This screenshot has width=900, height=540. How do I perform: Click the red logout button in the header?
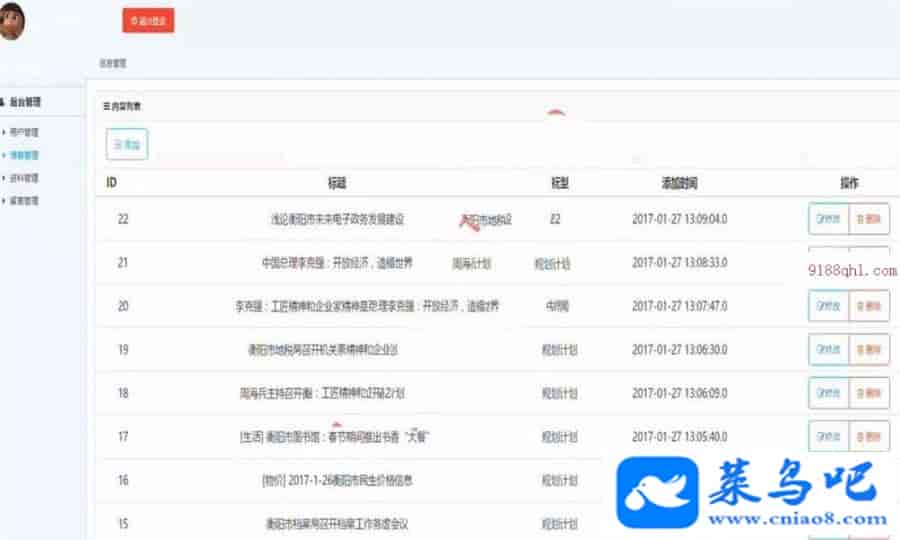[148, 20]
